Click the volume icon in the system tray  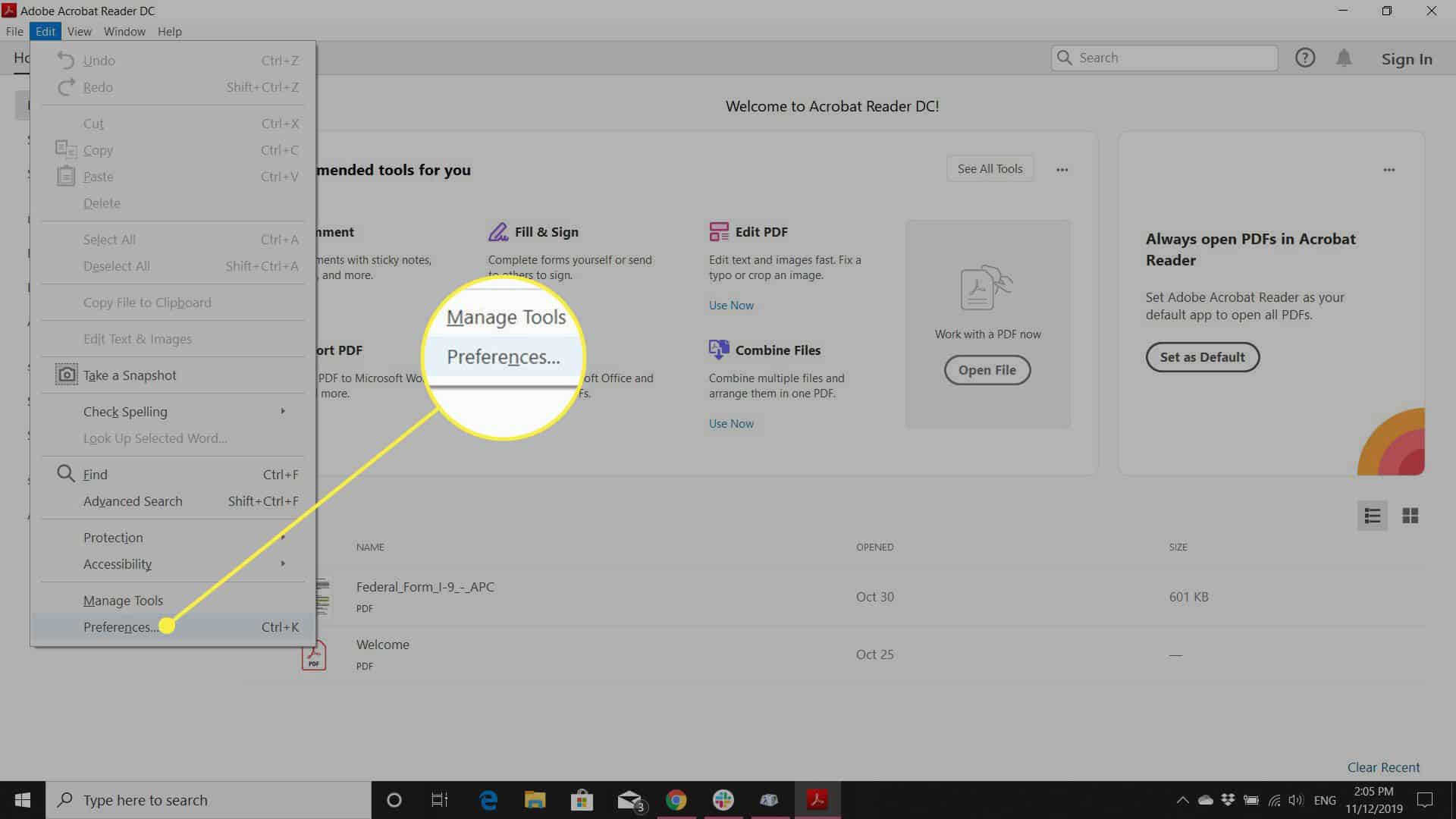point(1295,800)
